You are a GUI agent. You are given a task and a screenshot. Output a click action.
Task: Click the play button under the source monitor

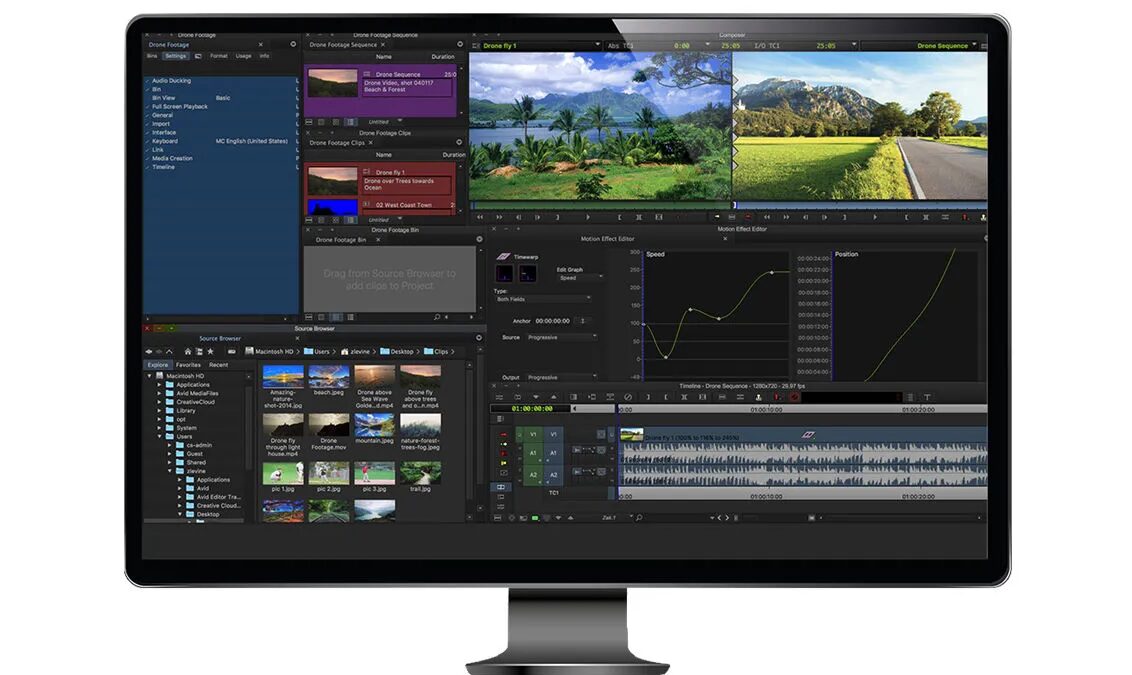pos(587,217)
